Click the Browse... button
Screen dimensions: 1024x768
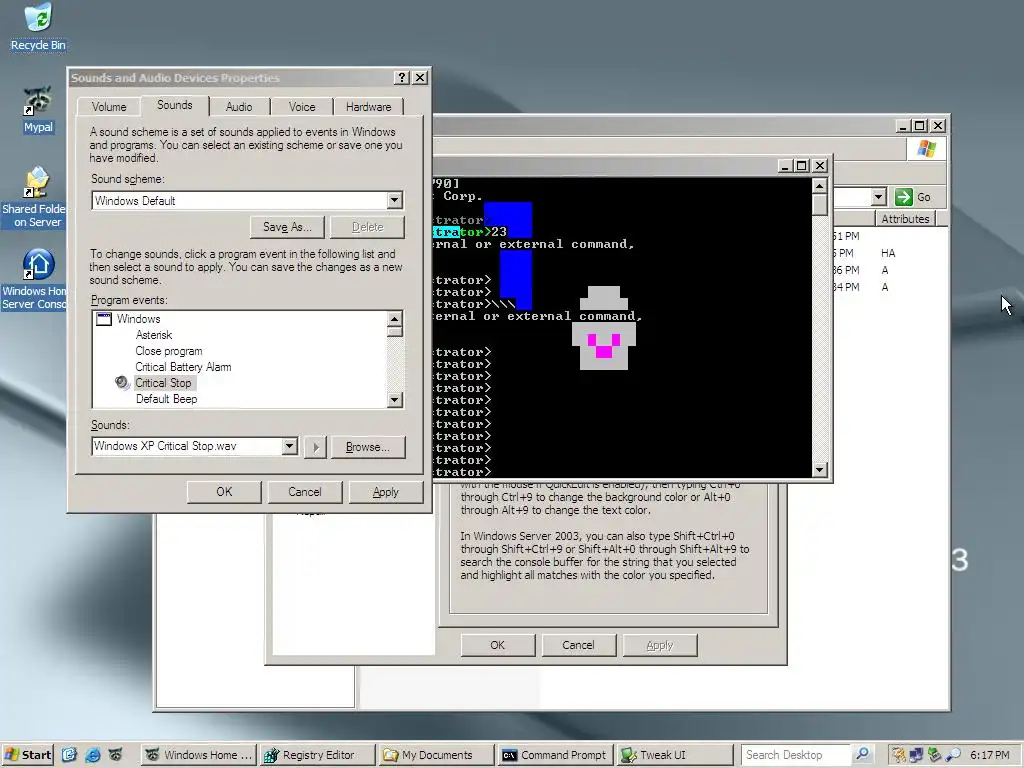368,447
